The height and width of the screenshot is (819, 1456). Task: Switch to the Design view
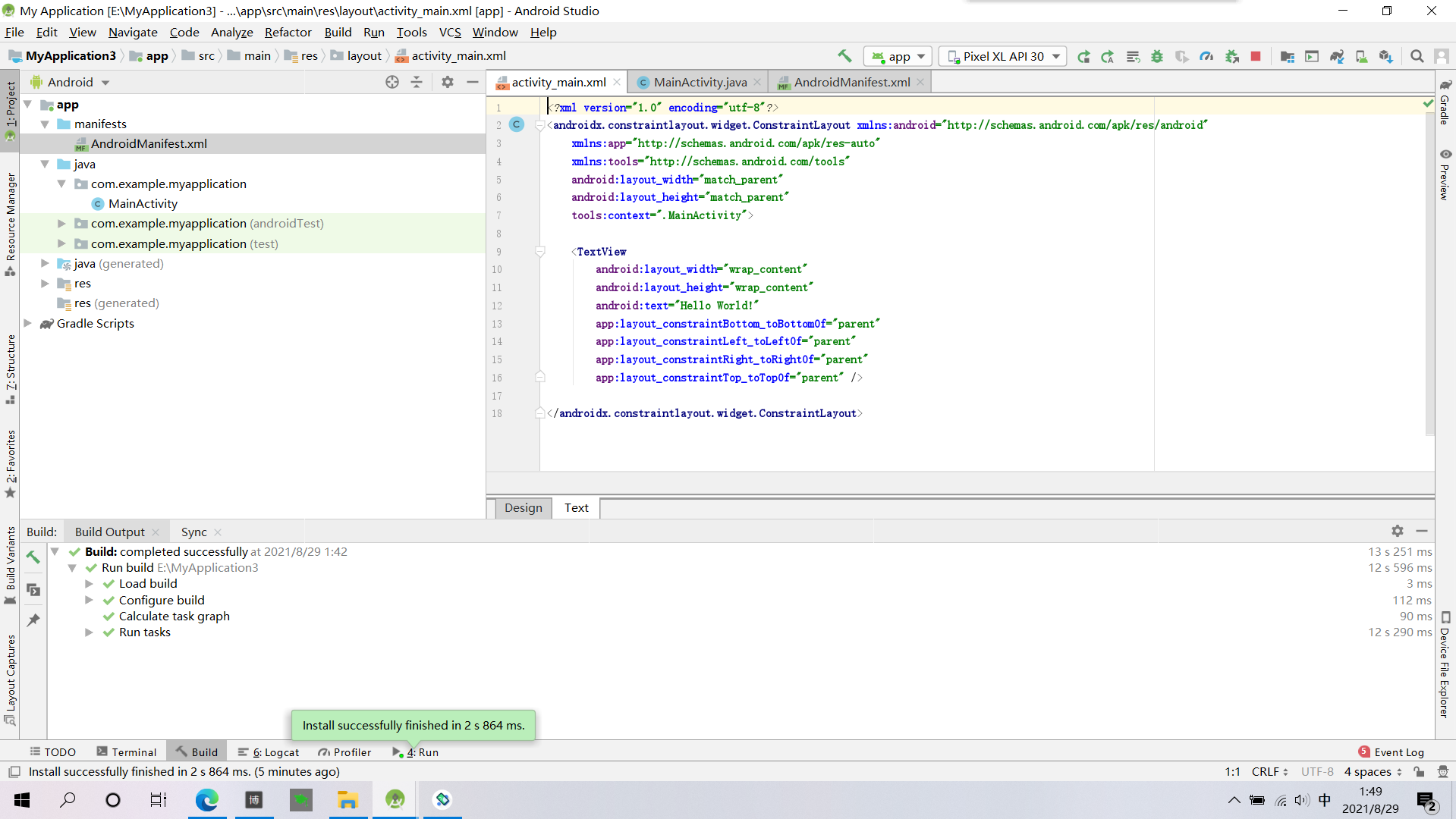pos(523,507)
